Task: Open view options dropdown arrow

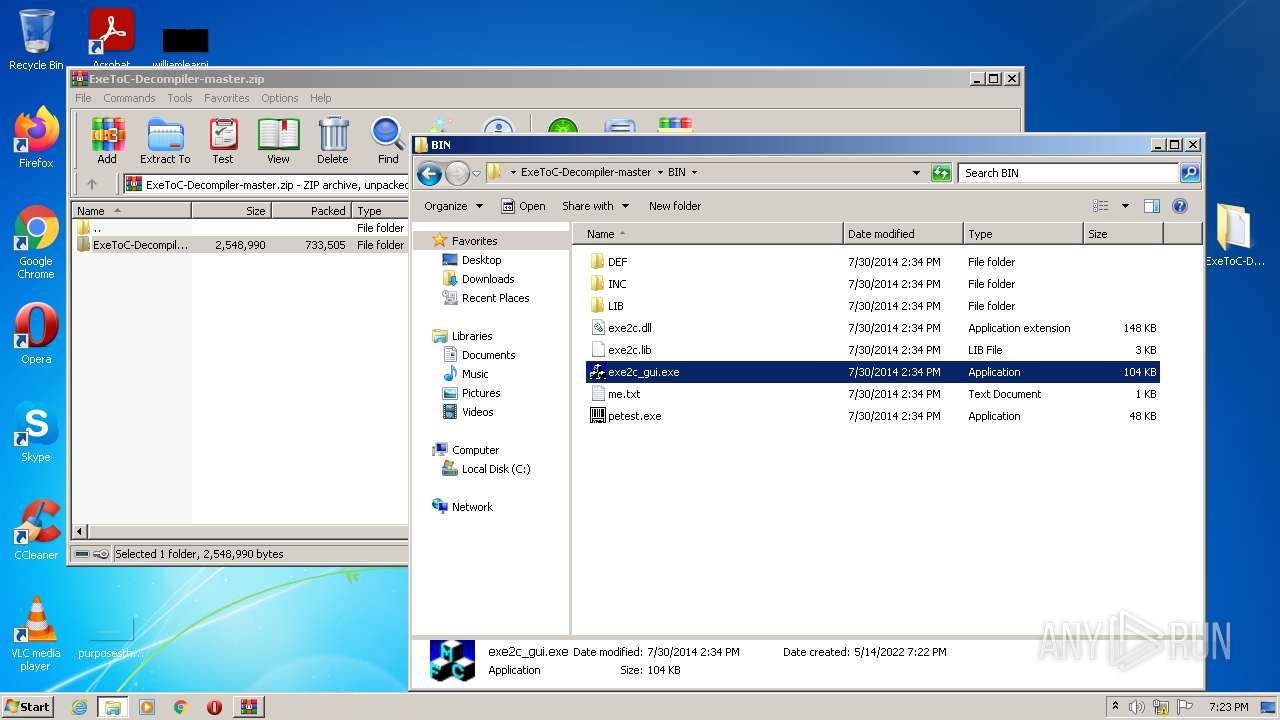Action: [x=1125, y=206]
